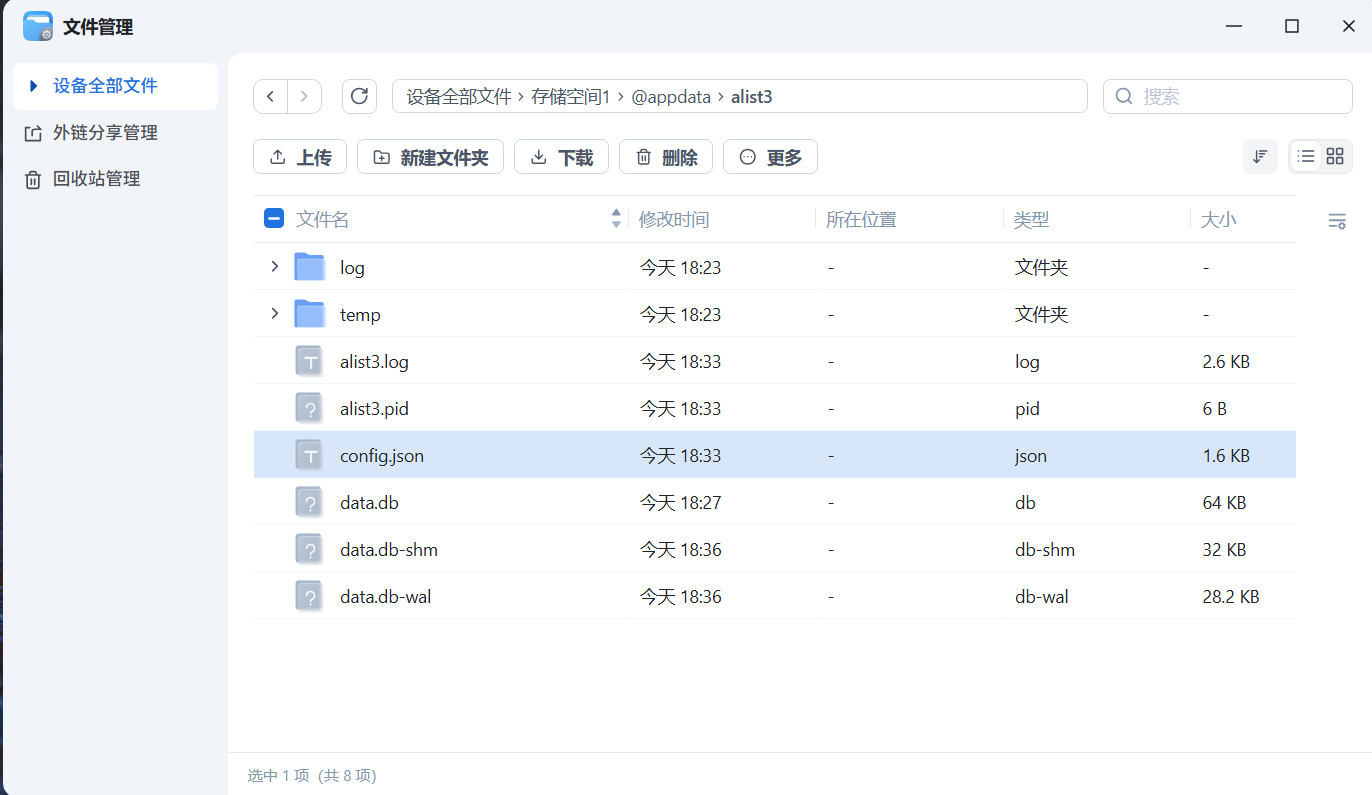Expand the temp folder row

coord(274,314)
